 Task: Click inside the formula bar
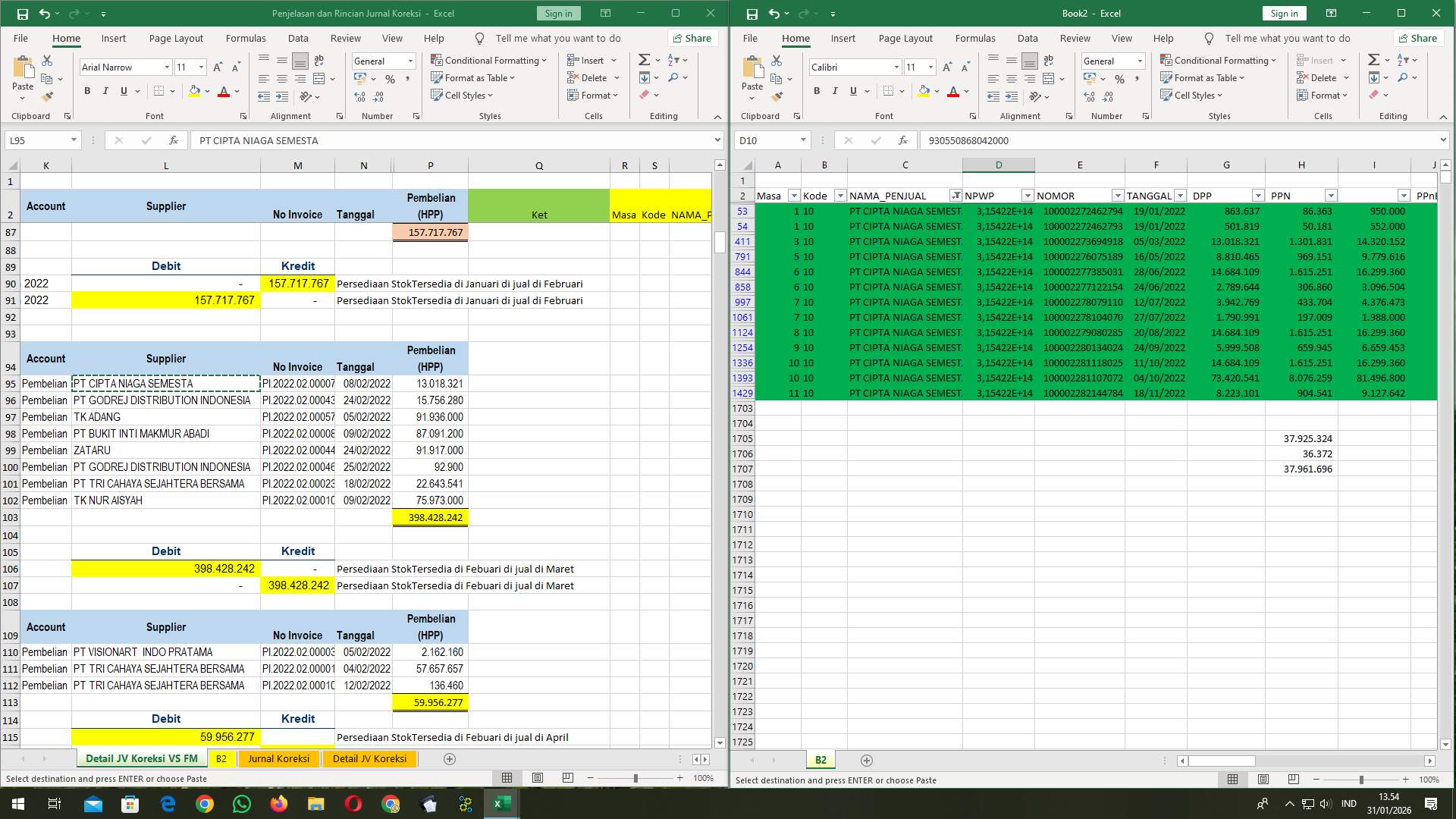click(455, 140)
